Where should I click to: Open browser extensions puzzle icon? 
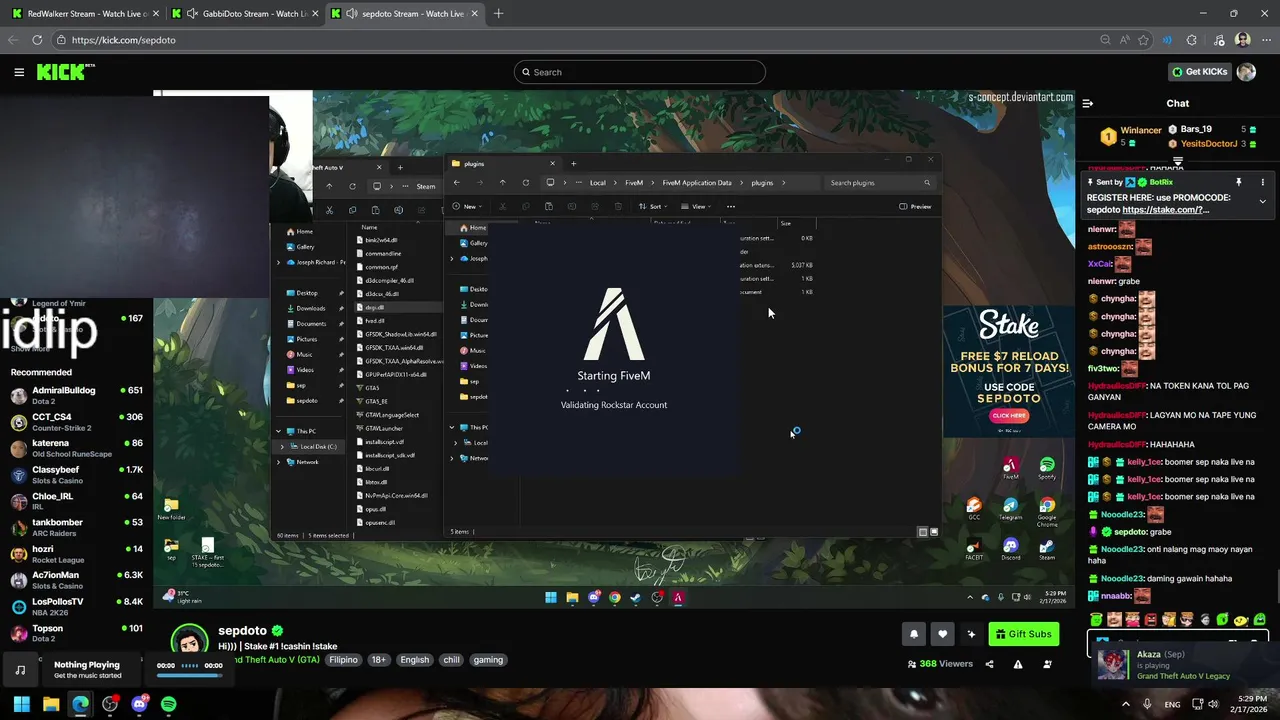1191,40
